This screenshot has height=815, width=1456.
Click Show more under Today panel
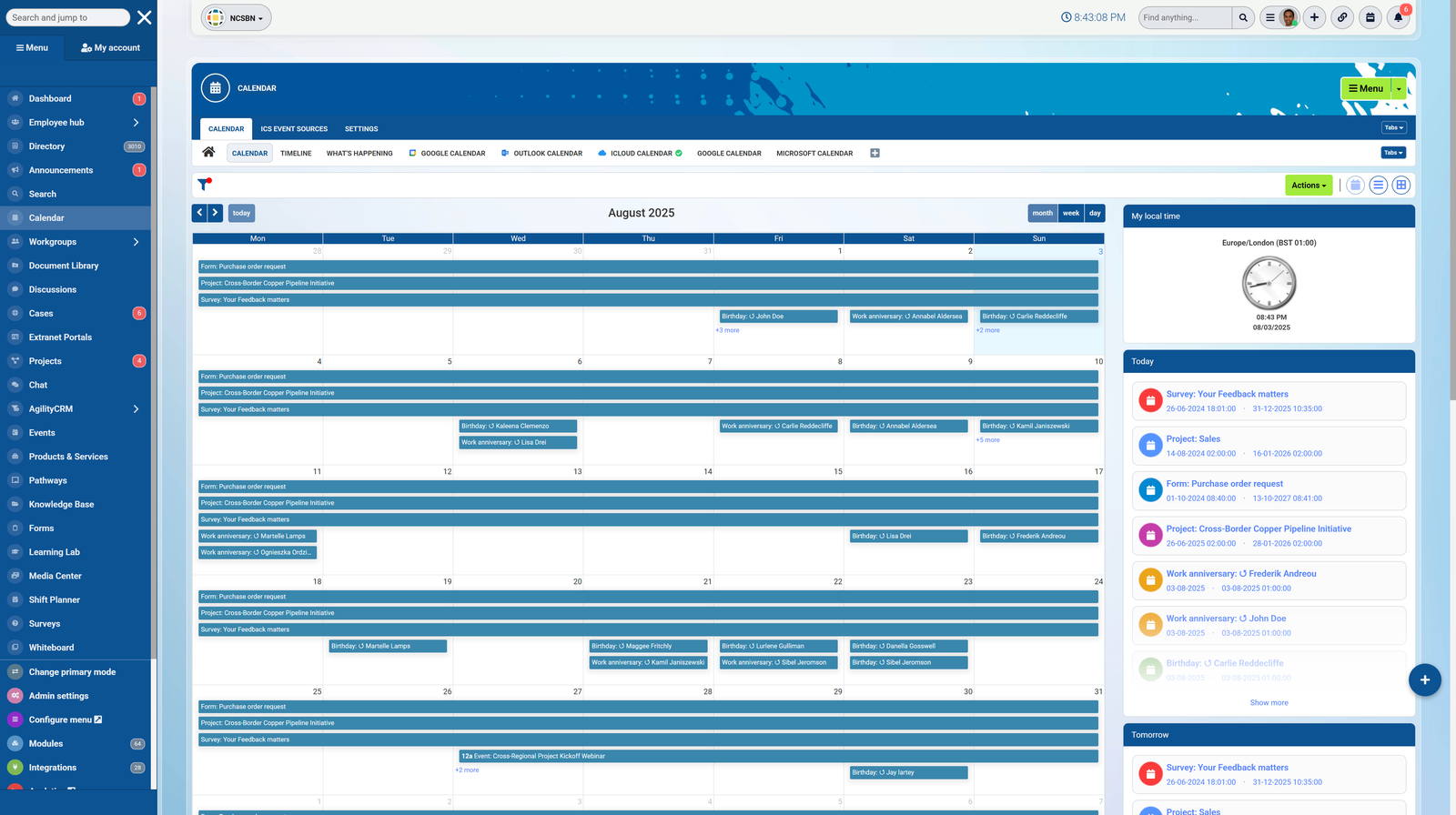pyautogui.click(x=1269, y=703)
